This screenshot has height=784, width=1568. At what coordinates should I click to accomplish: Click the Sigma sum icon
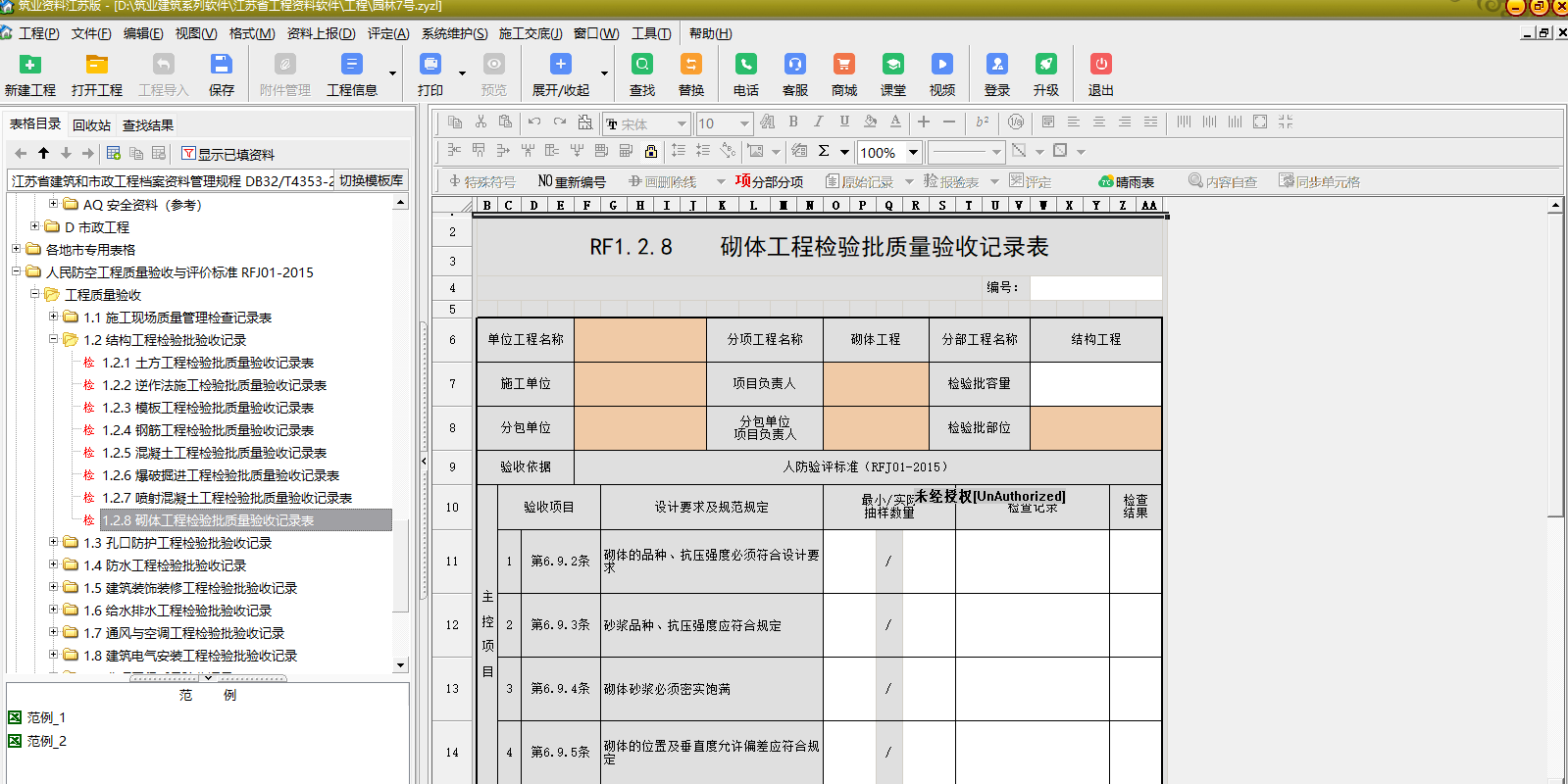[x=824, y=151]
